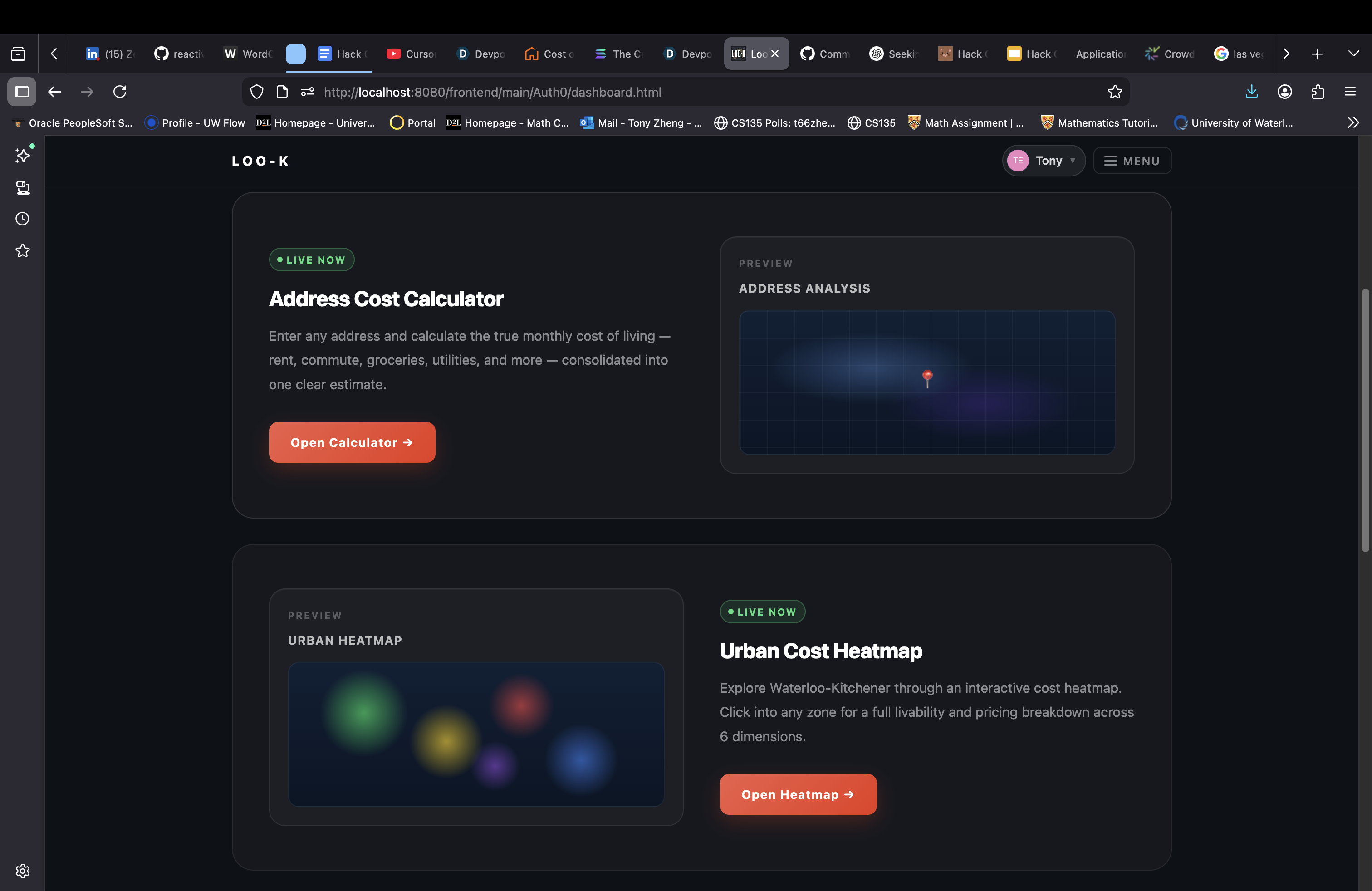The height and width of the screenshot is (891, 1372).
Task: Switch to the Cursor YouTube tab
Action: (x=412, y=54)
